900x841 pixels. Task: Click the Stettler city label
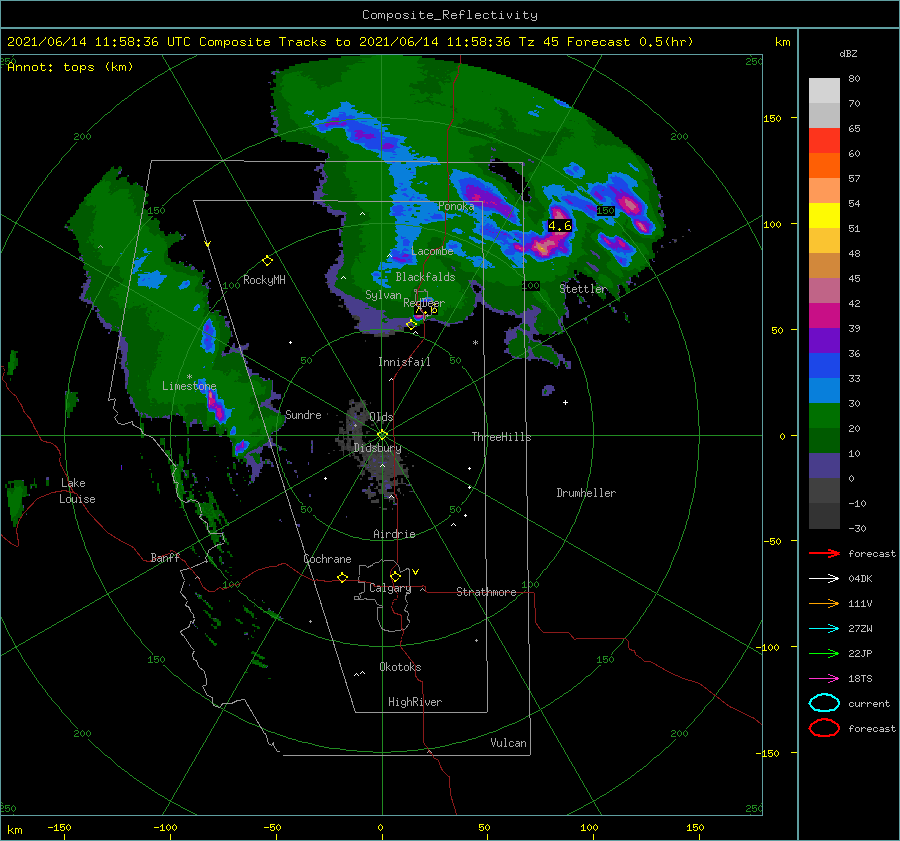[583, 289]
